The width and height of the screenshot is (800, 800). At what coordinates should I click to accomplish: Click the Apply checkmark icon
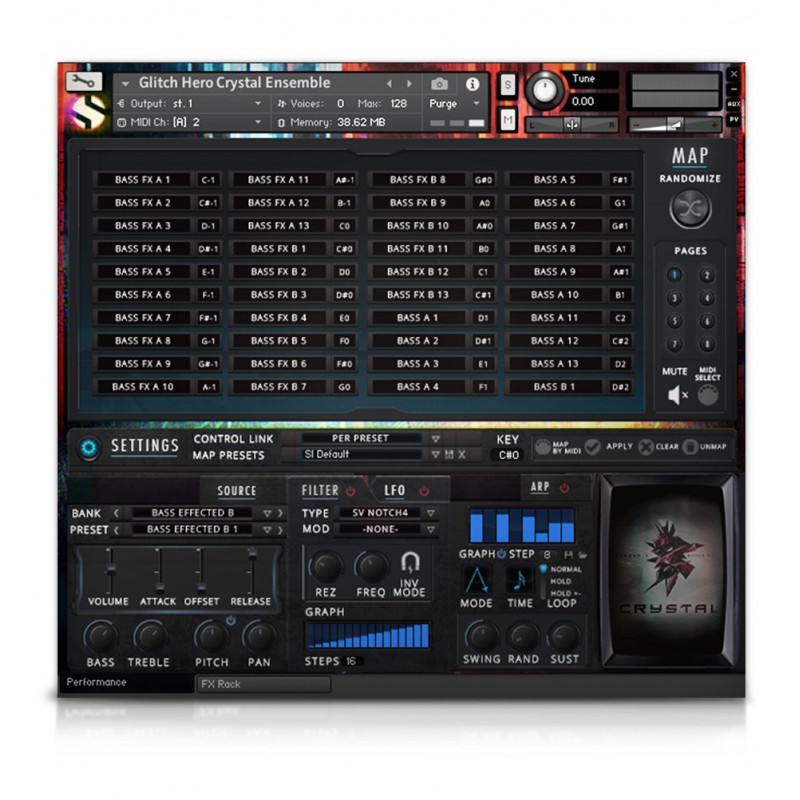(593, 447)
